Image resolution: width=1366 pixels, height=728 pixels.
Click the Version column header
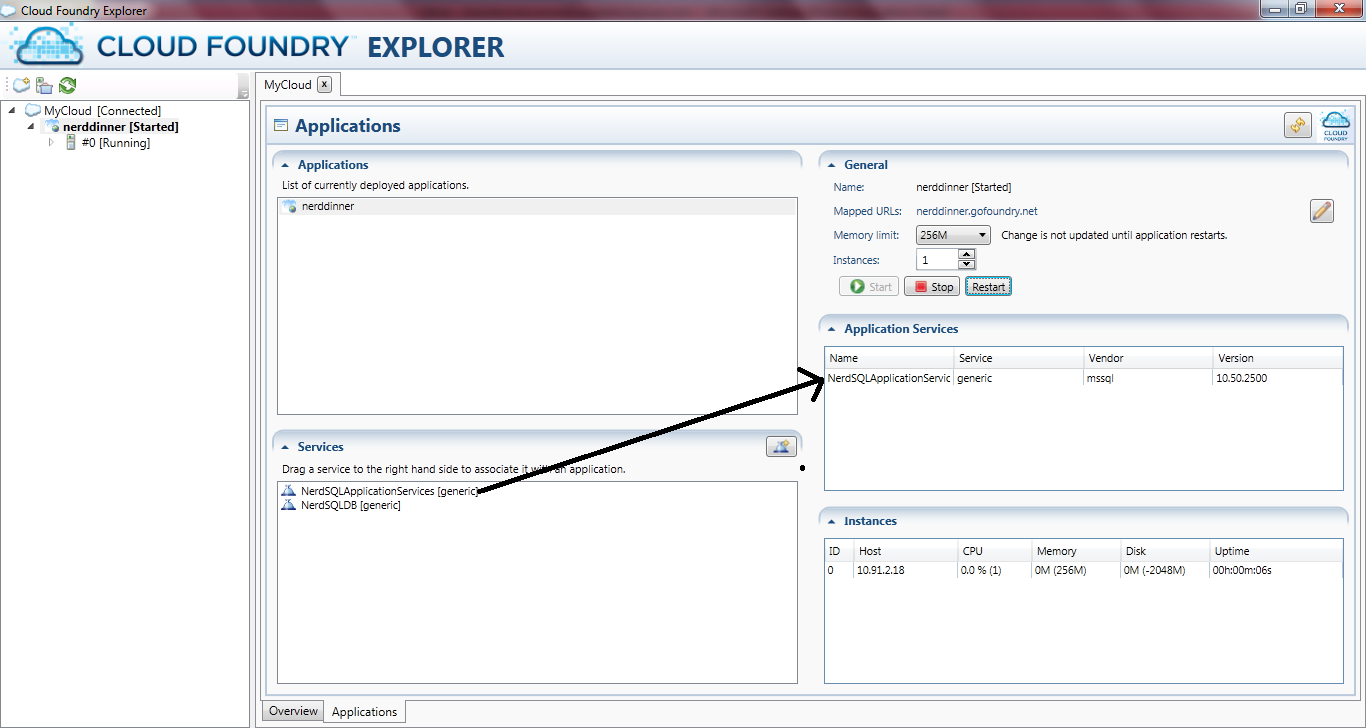[x=1277, y=358]
